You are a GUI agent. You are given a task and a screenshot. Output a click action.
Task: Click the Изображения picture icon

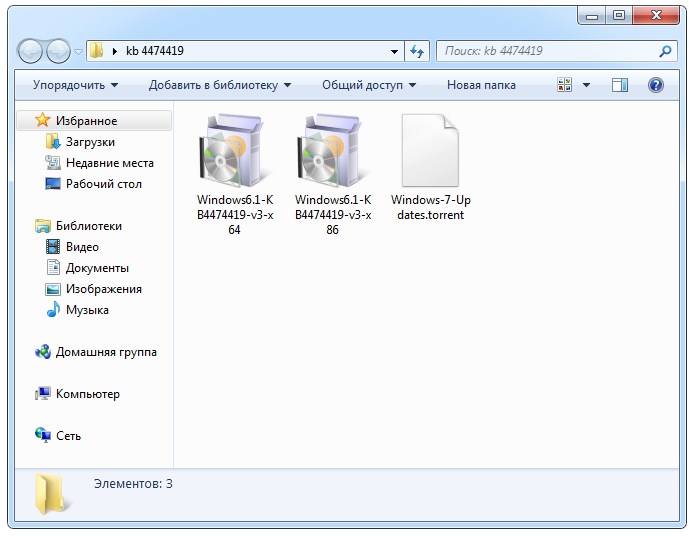[53, 289]
